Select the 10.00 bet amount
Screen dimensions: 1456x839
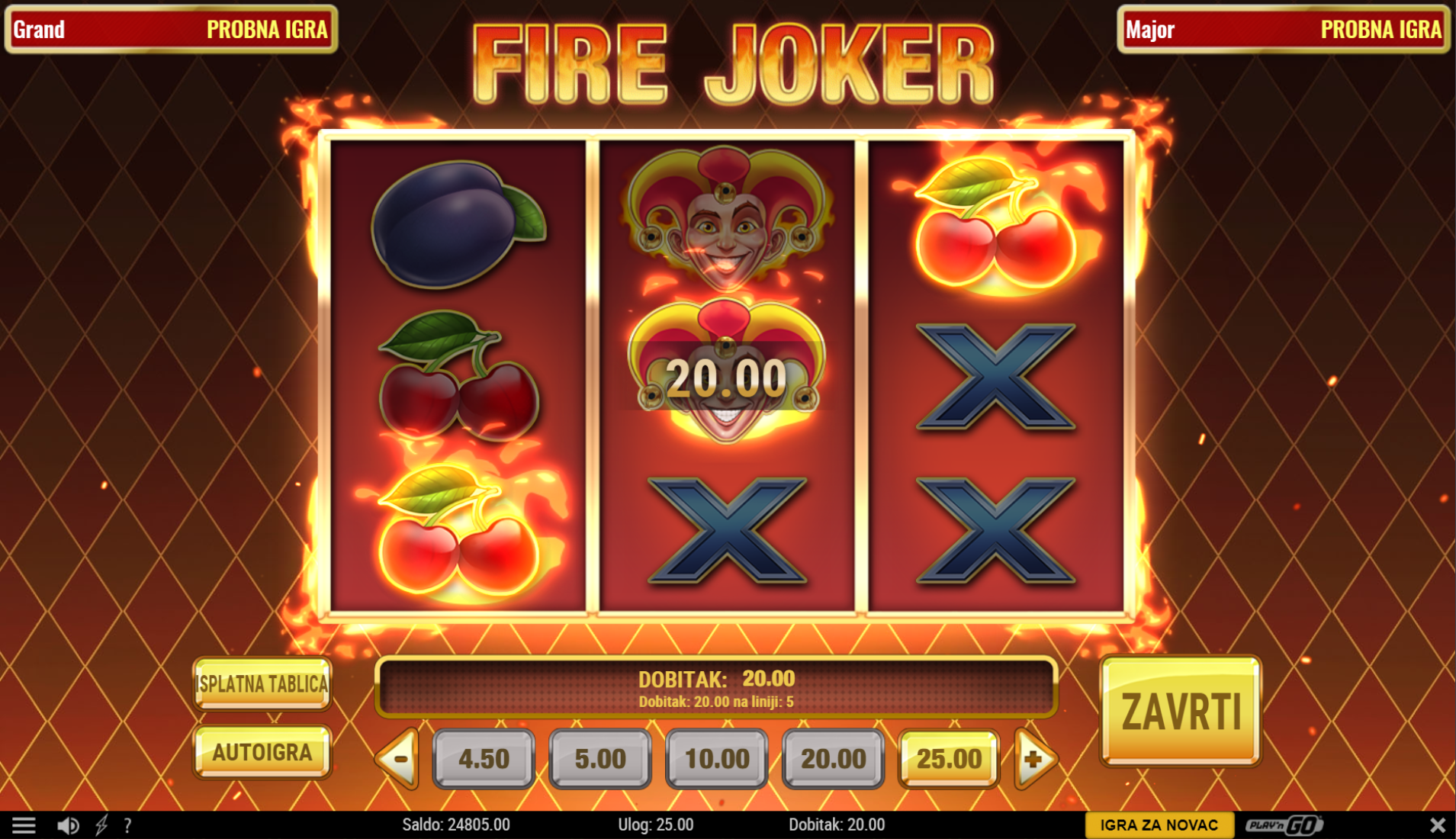pyautogui.click(x=717, y=759)
